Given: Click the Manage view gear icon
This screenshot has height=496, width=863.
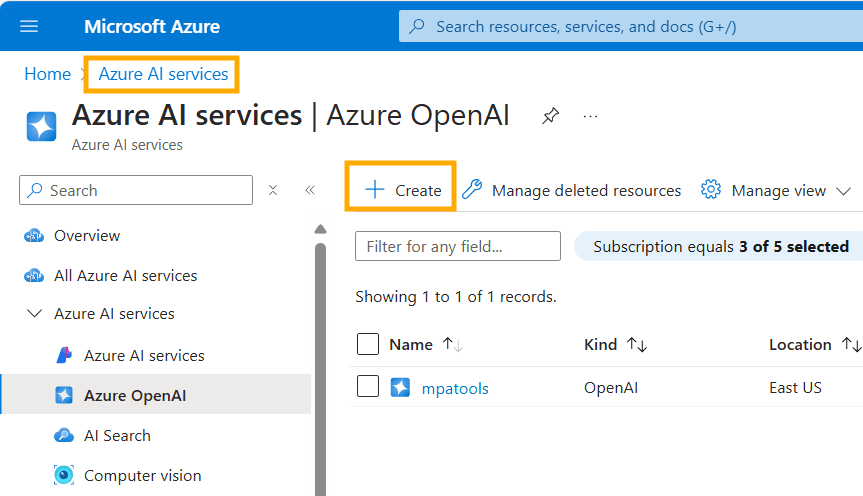Looking at the screenshot, I should pyautogui.click(x=711, y=189).
